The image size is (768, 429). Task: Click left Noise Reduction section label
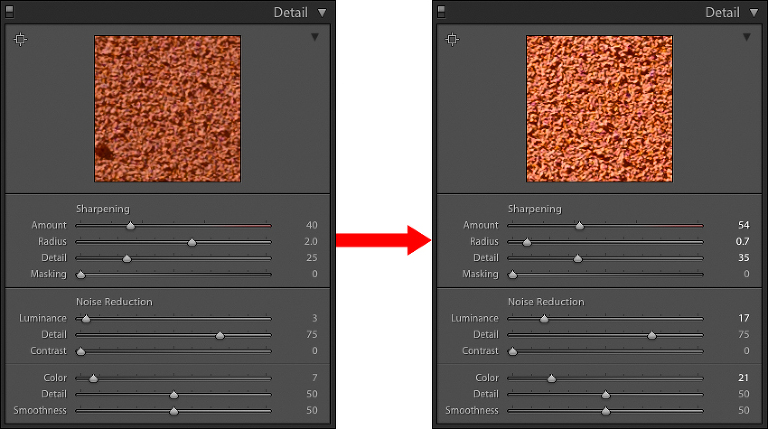pos(114,302)
